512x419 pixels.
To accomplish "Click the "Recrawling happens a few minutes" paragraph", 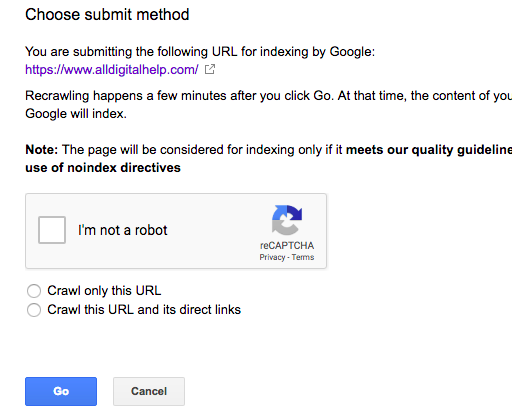I will [x=269, y=105].
